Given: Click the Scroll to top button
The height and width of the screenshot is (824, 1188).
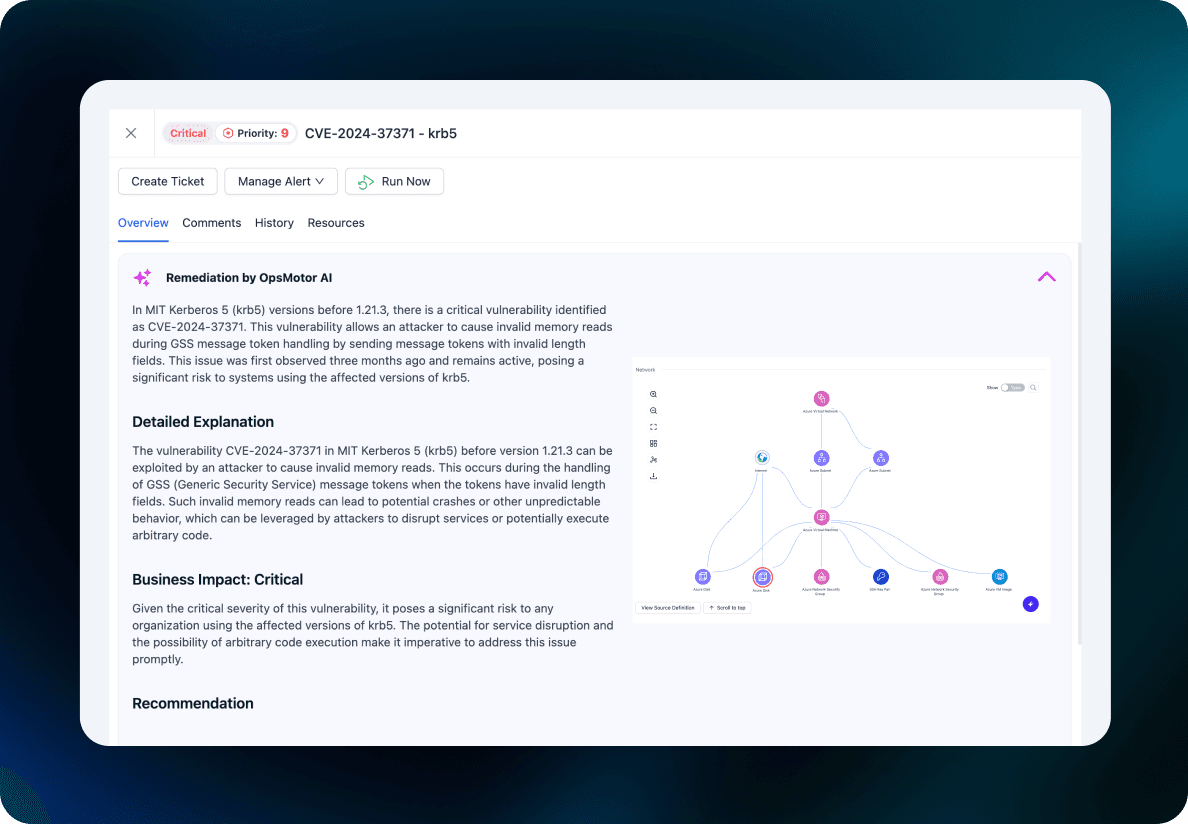Looking at the screenshot, I should point(727,607).
